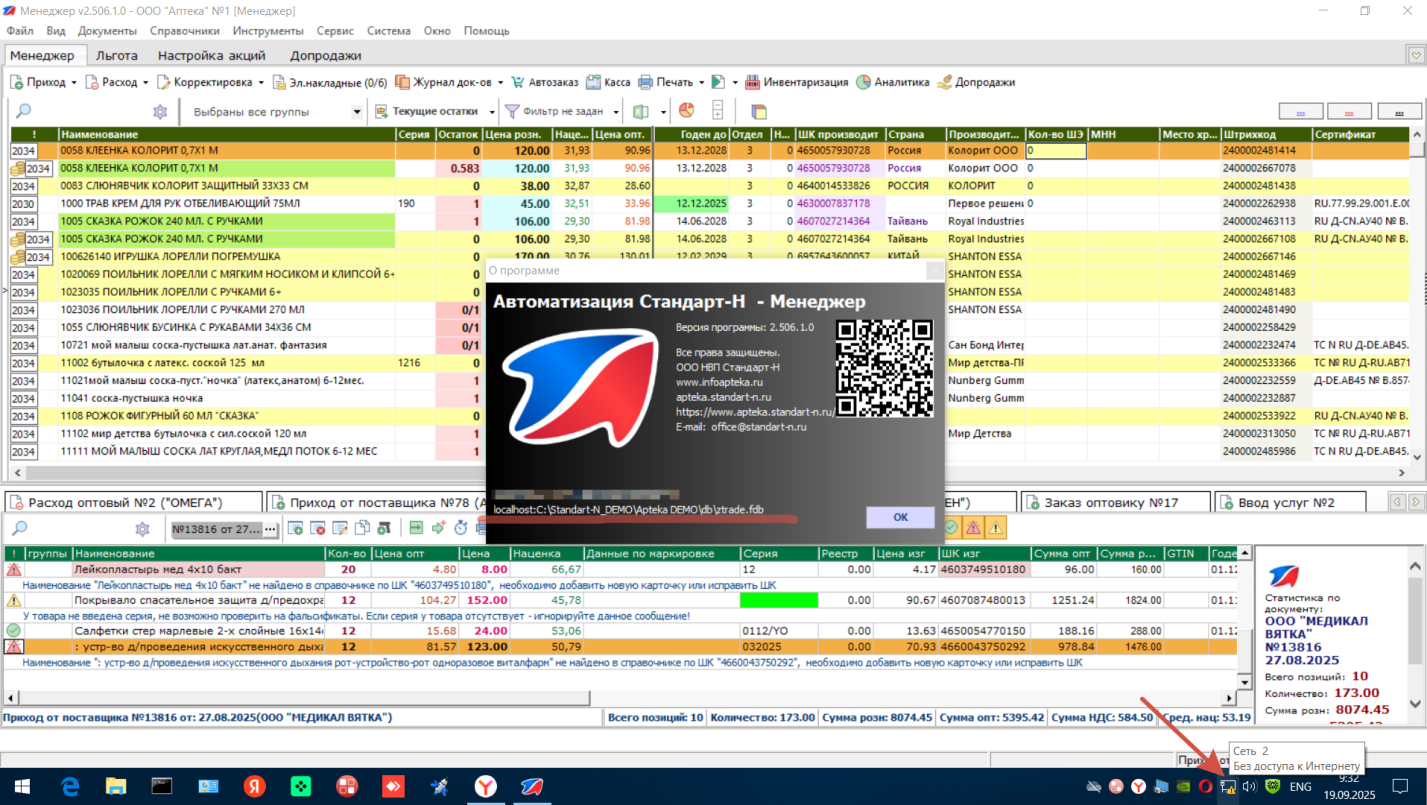The height and width of the screenshot is (805, 1427).
Task: Click the search magnifier in the upper grid toolbar
Action: point(23,111)
